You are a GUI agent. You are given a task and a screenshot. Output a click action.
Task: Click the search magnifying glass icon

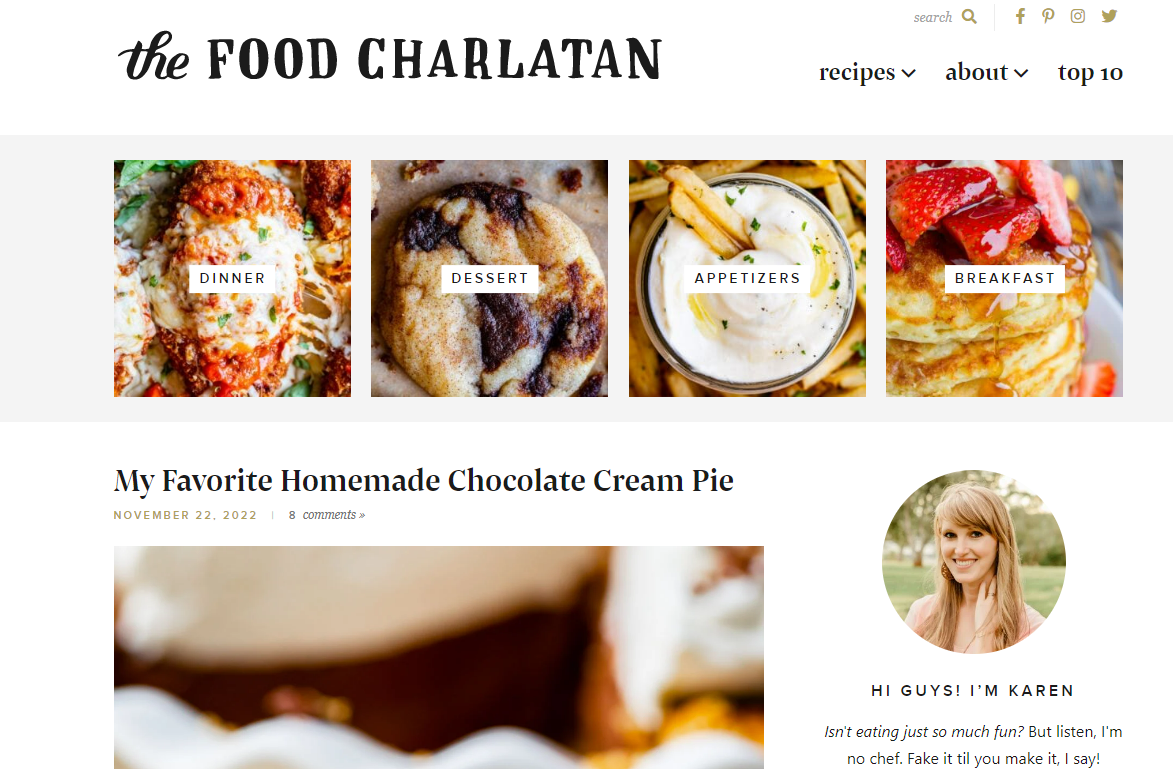coord(969,16)
